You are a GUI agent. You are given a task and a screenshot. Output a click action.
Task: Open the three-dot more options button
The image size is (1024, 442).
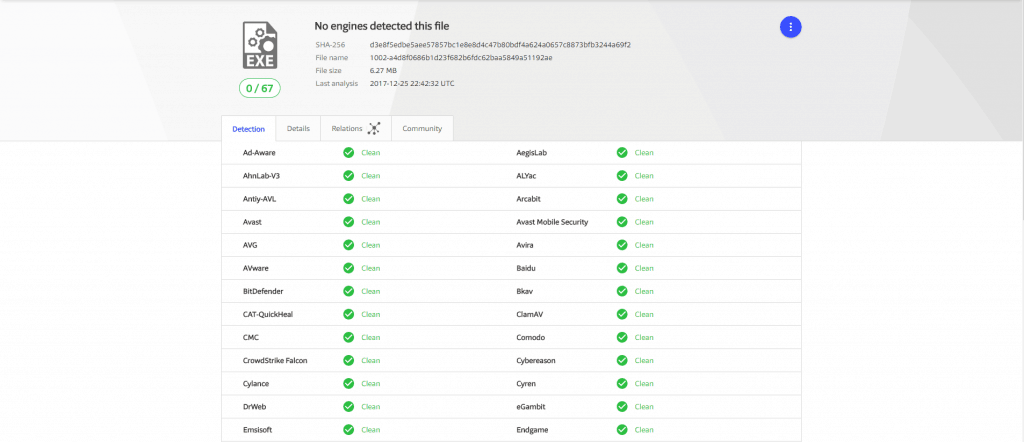coord(790,27)
